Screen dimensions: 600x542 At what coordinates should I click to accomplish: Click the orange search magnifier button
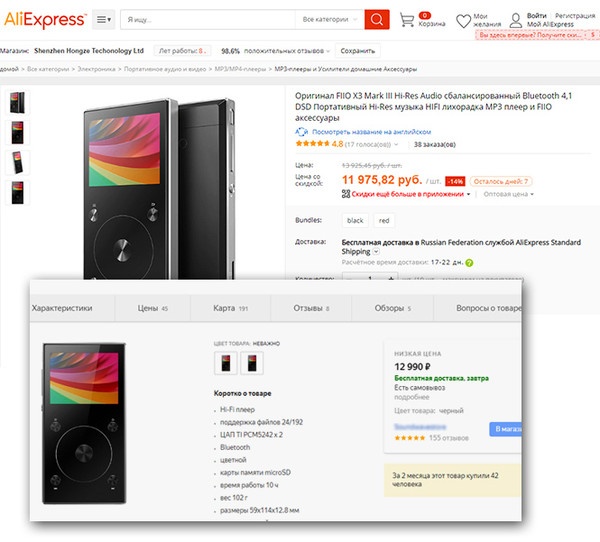pos(377,20)
